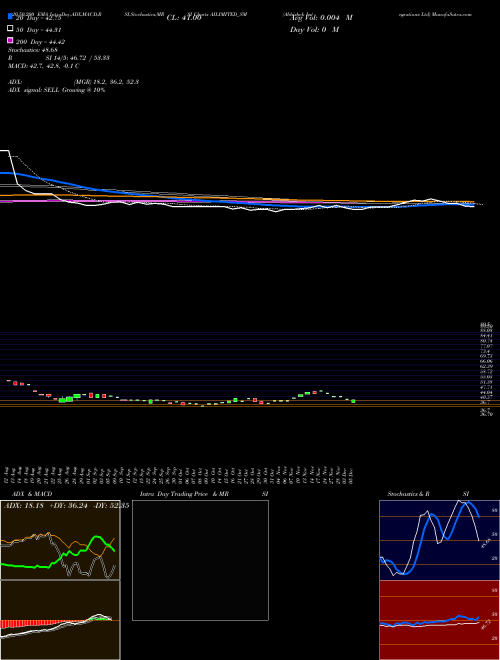Click the 'Day Vol: 0 M' text
This screenshot has width=500, height=660.
314,29
